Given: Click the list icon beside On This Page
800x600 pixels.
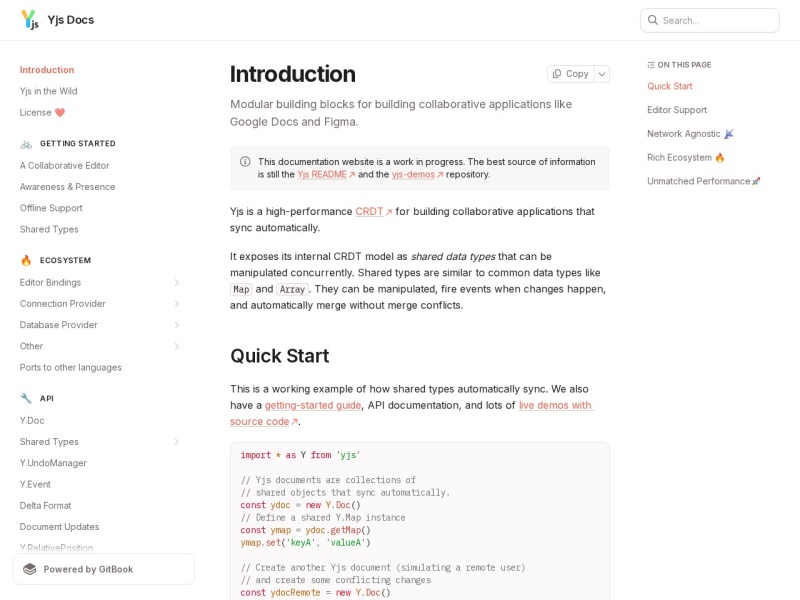Looking at the screenshot, I should [651, 65].
